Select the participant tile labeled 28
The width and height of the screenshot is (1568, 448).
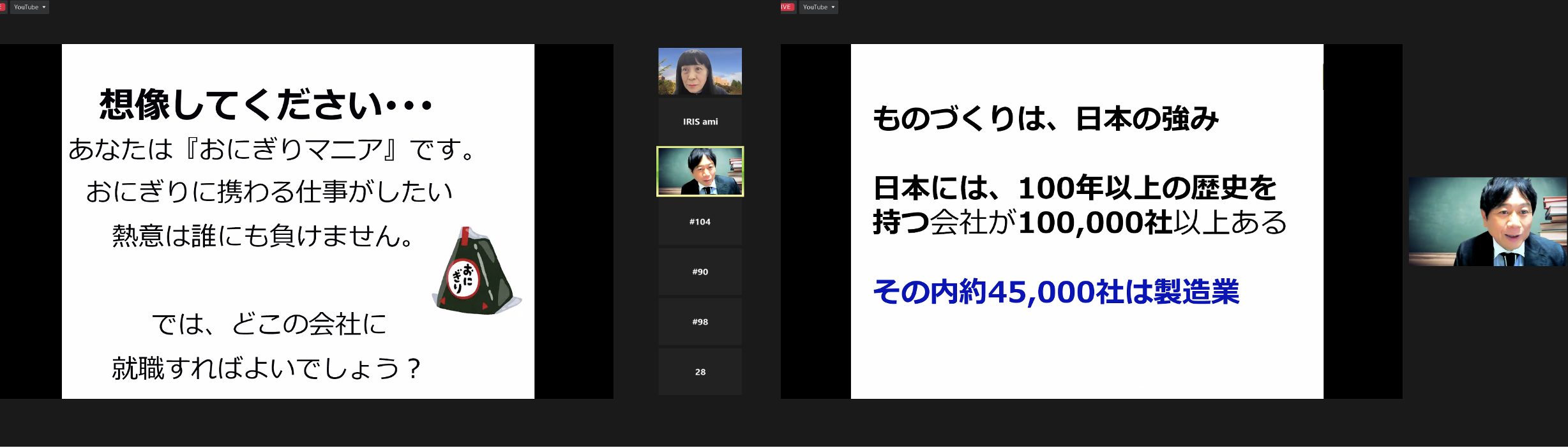click(x=700, y=371)
